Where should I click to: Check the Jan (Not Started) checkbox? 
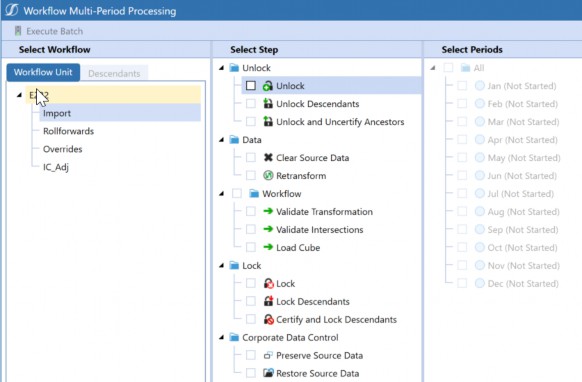462,86
